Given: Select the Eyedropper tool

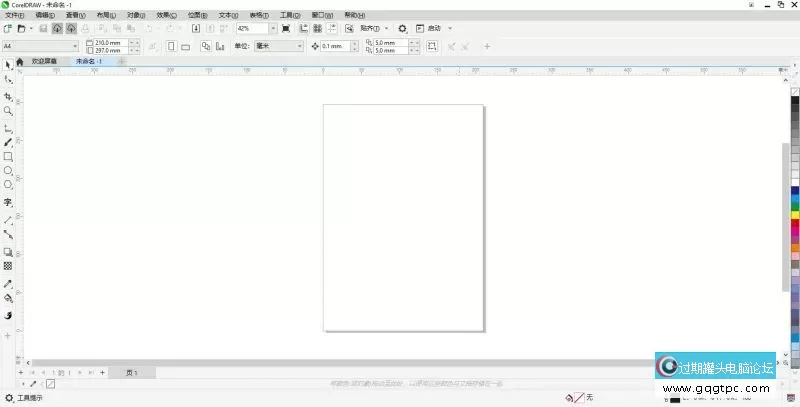Looking at the screenshot, I should [8, 284].
